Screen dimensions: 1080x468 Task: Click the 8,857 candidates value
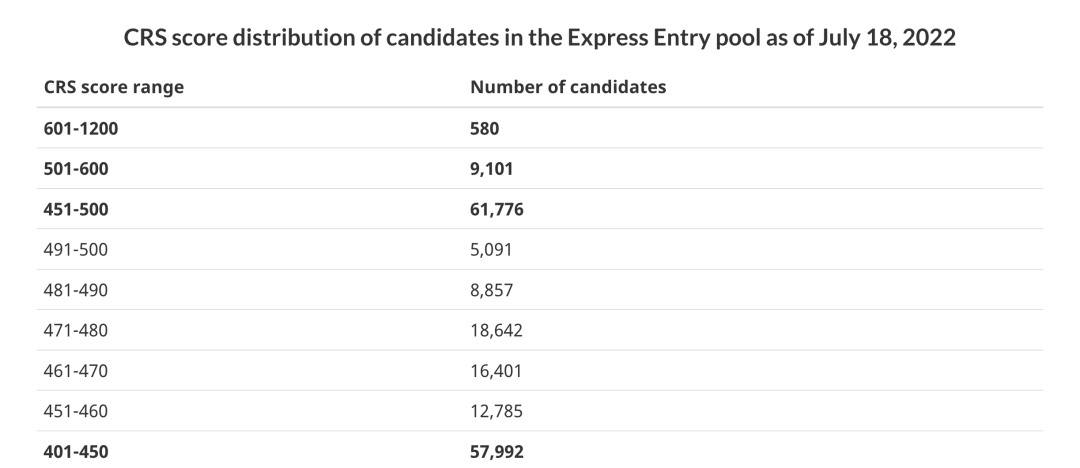491,290
